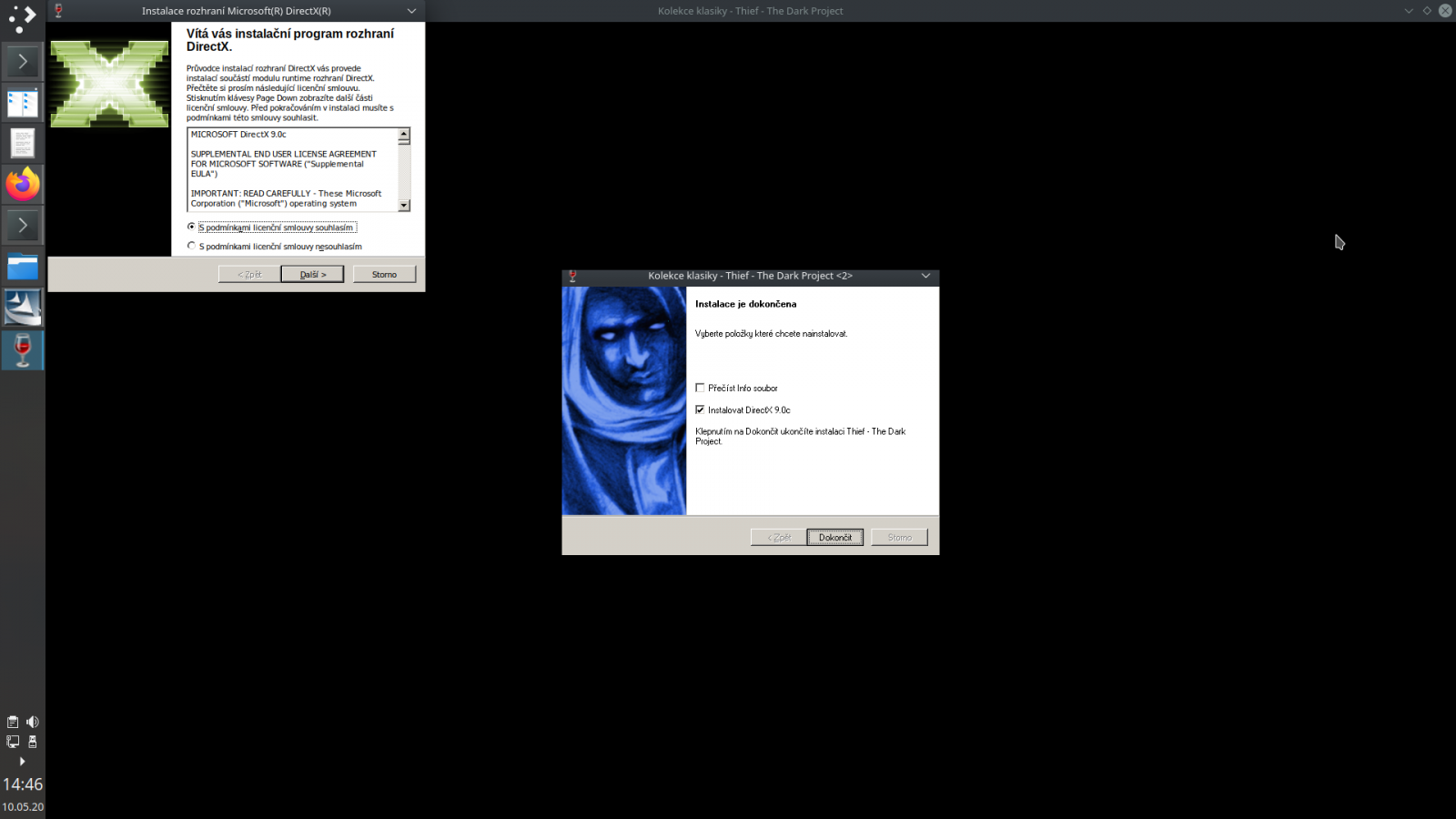Open the image viewer icon above Wine
The image size is (1456, 819).
tap(22, 308)
